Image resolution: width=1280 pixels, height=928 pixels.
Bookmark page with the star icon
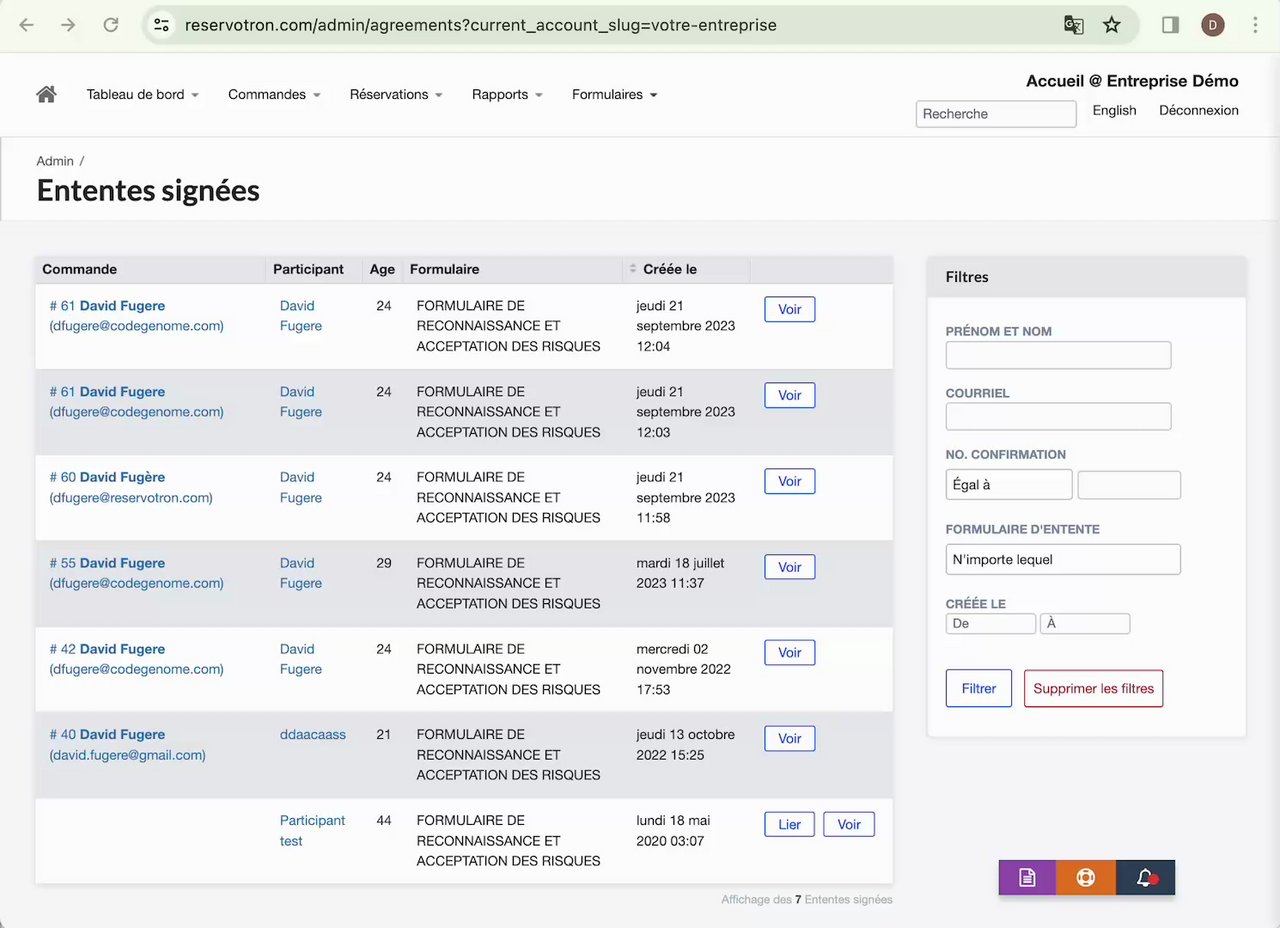1112,25
